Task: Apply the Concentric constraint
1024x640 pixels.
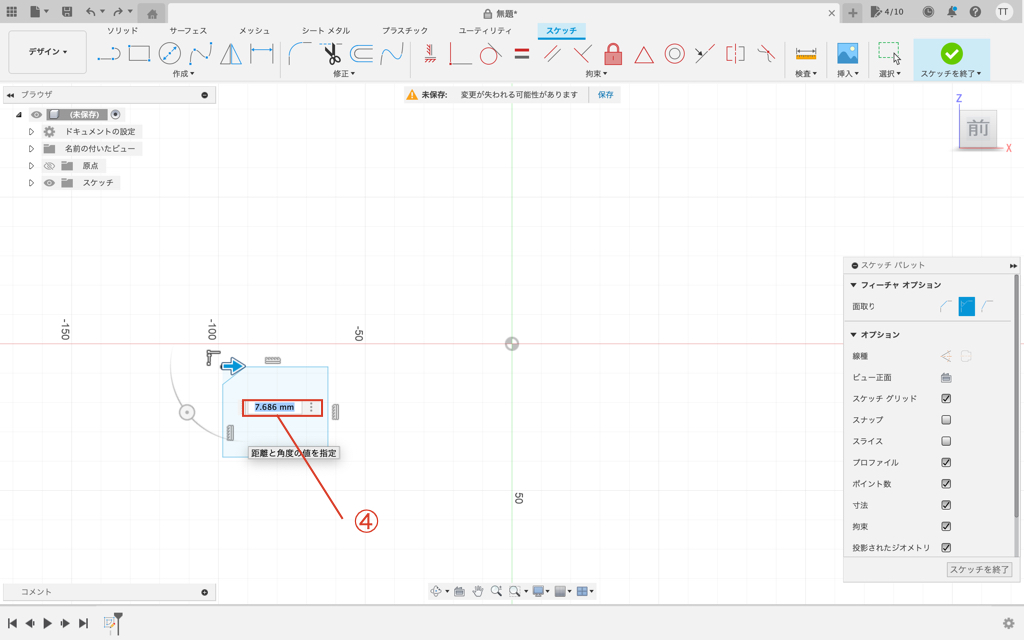Action: click(675, 54)
